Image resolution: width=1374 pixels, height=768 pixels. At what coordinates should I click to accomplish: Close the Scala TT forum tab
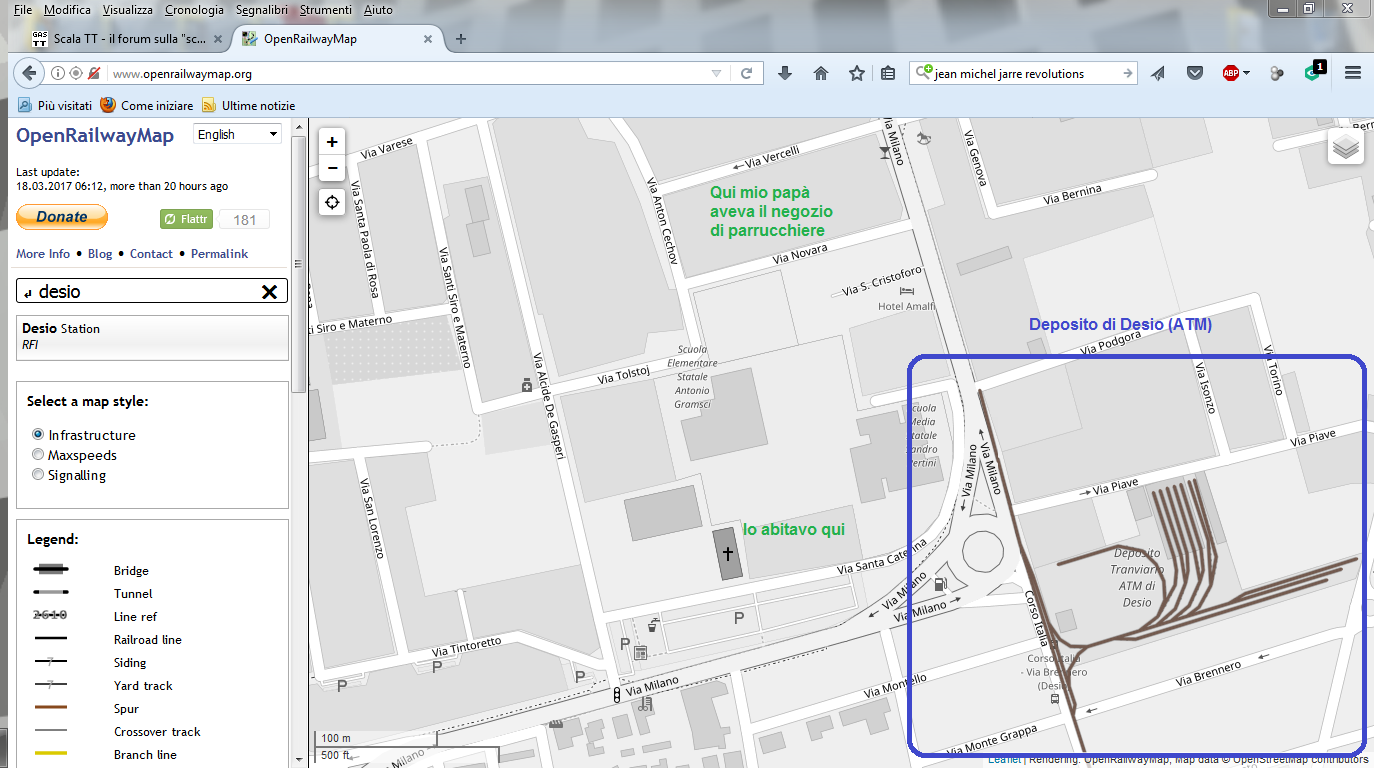point(217,39)
